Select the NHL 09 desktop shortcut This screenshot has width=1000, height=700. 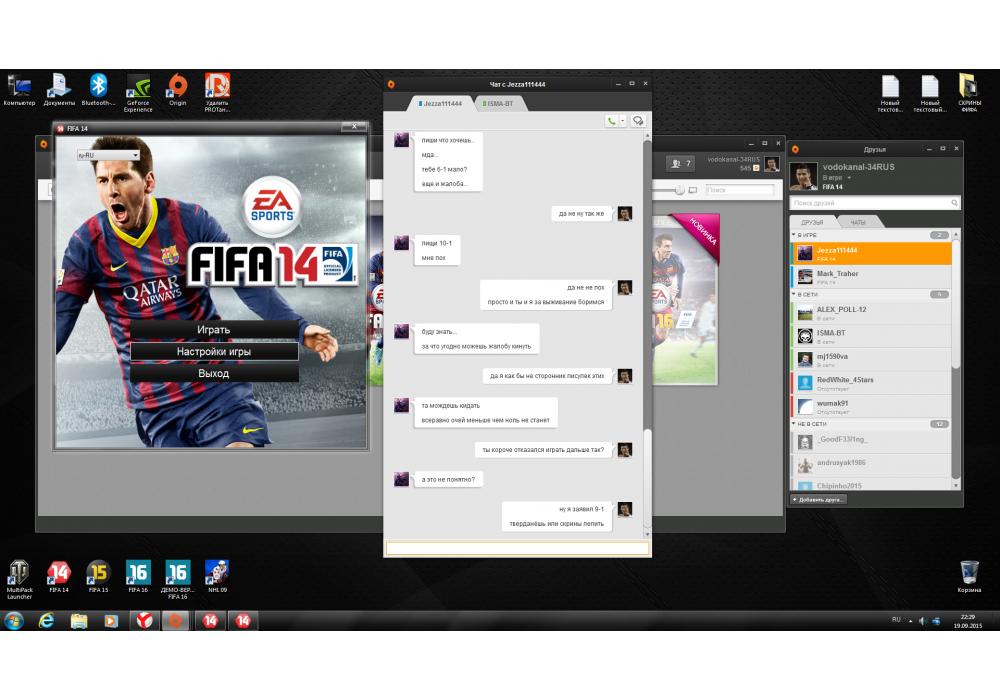[x=217, y=576]
